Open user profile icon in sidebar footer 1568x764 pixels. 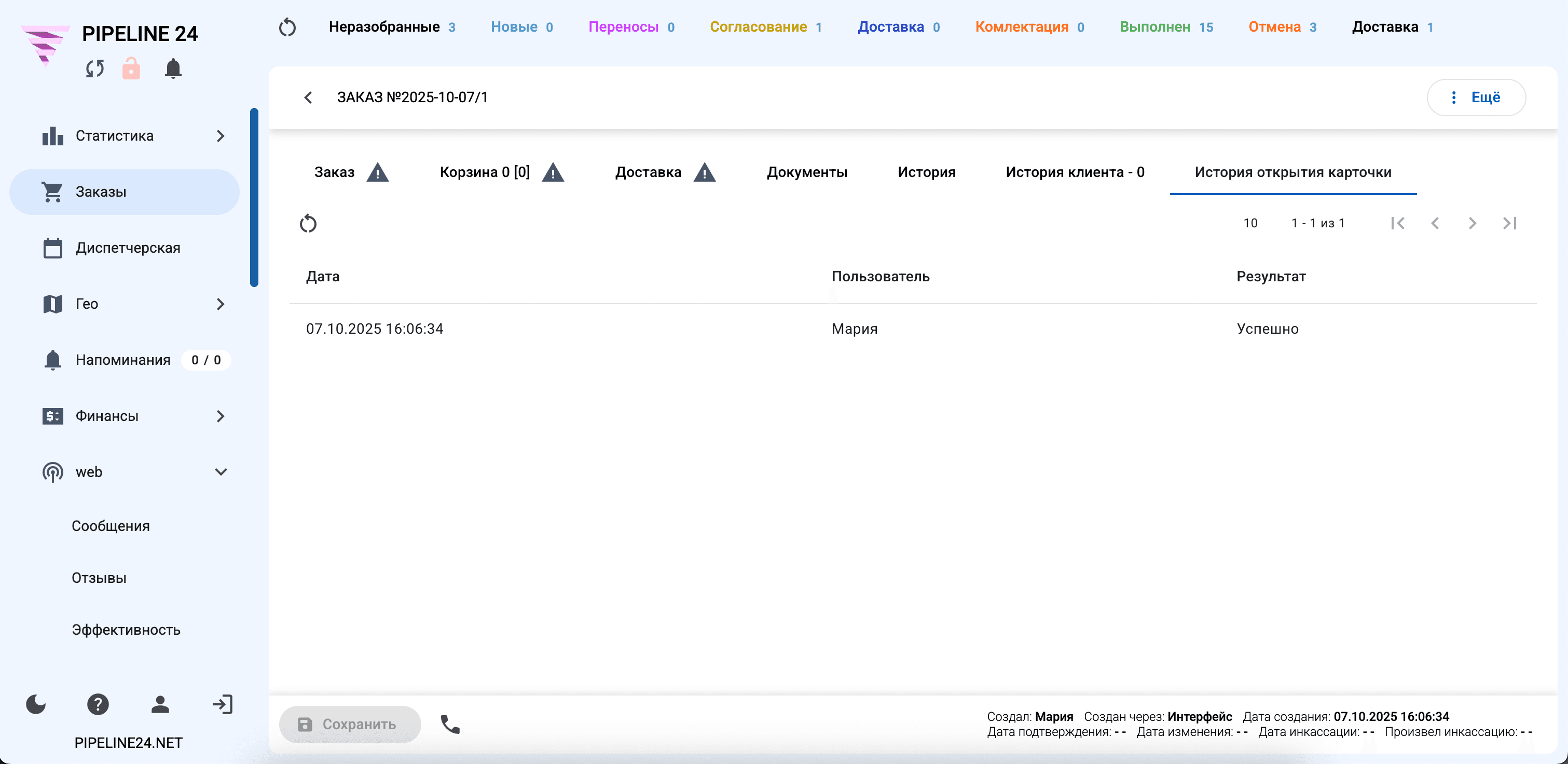[x=160, y=704]
